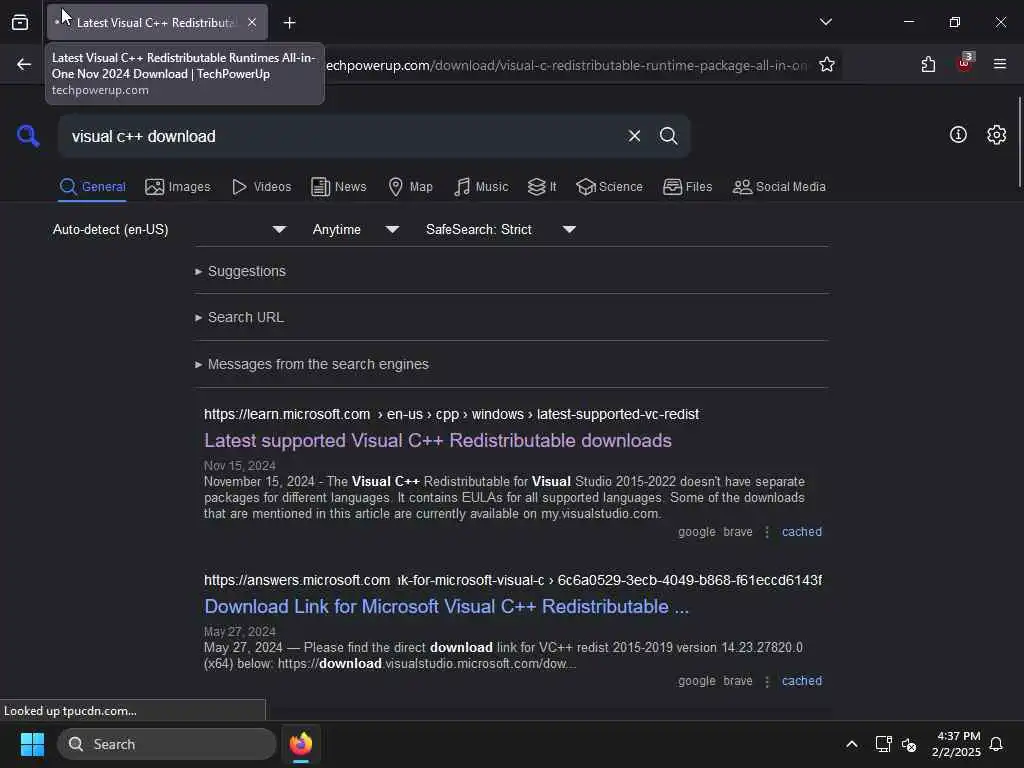Switch to News search category
This screenshot has height=768, width=1024.
pyautogui.click(x=339, y=187)
